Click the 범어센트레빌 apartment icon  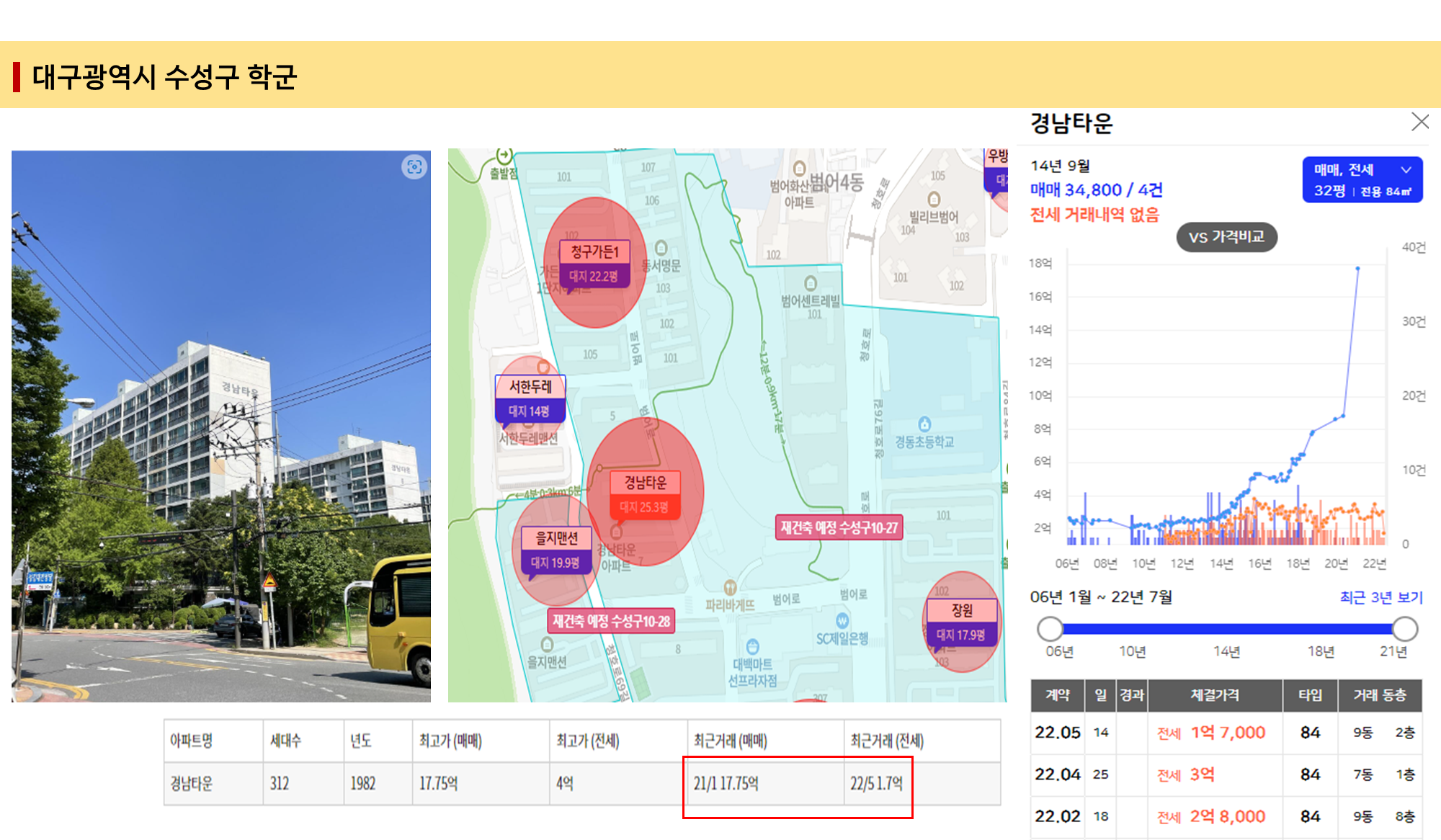pos(811,283)
